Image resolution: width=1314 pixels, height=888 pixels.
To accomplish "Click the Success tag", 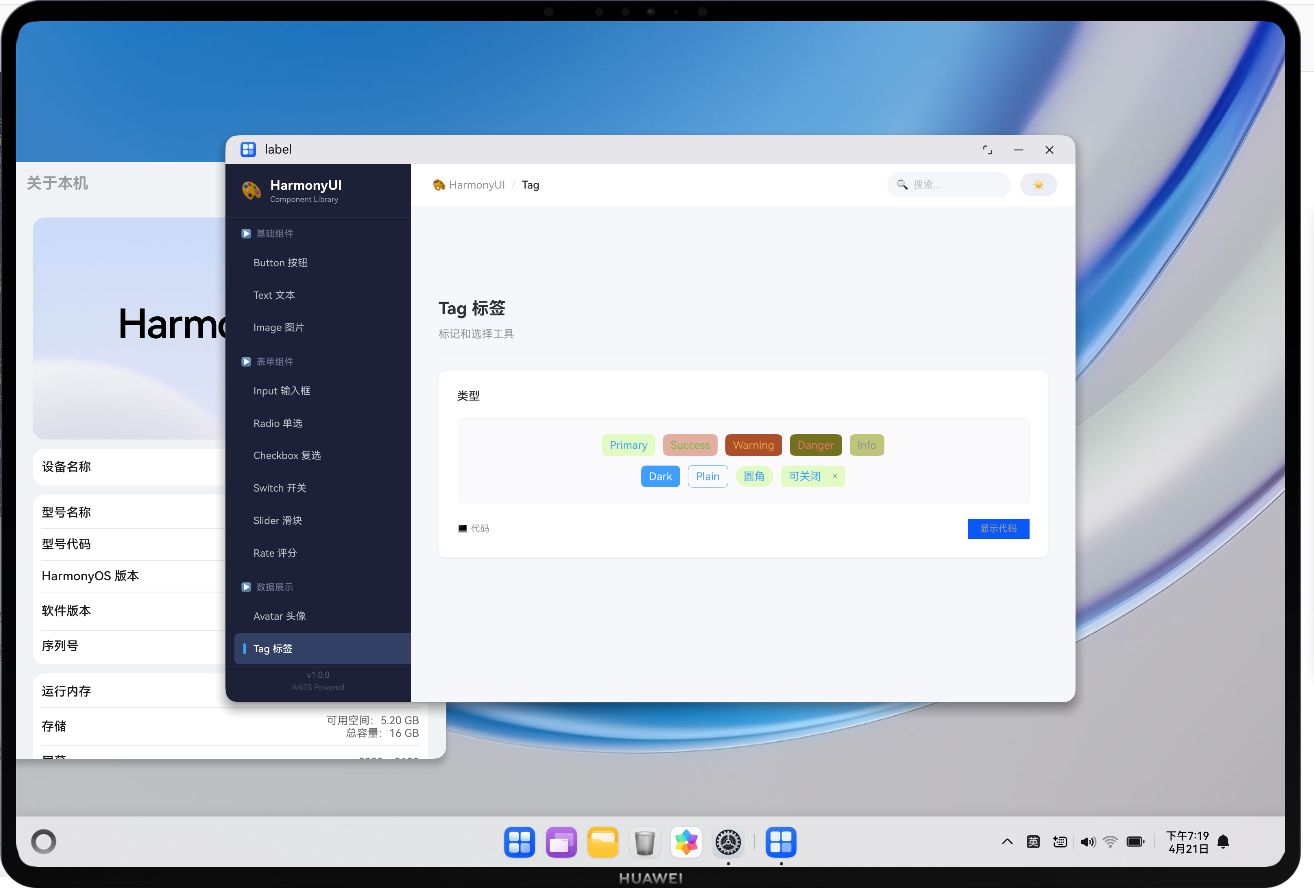I will point(690,445).
